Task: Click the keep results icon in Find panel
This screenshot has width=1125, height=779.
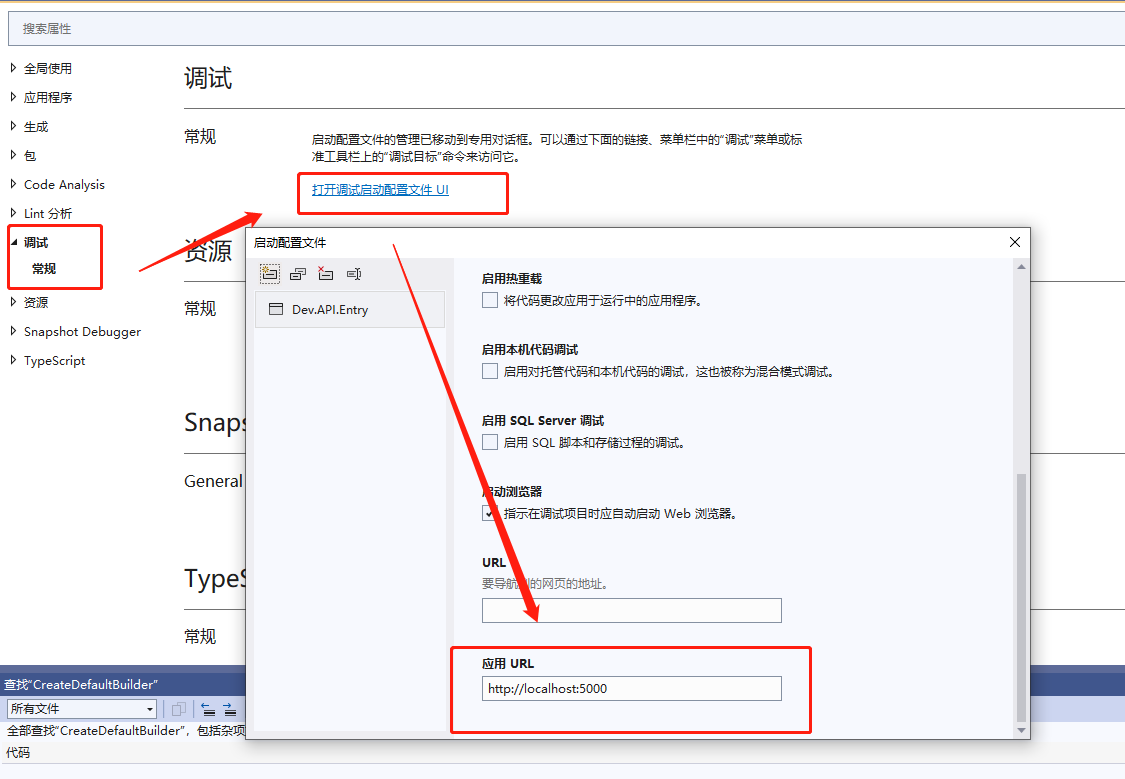Action: [179, 708]
